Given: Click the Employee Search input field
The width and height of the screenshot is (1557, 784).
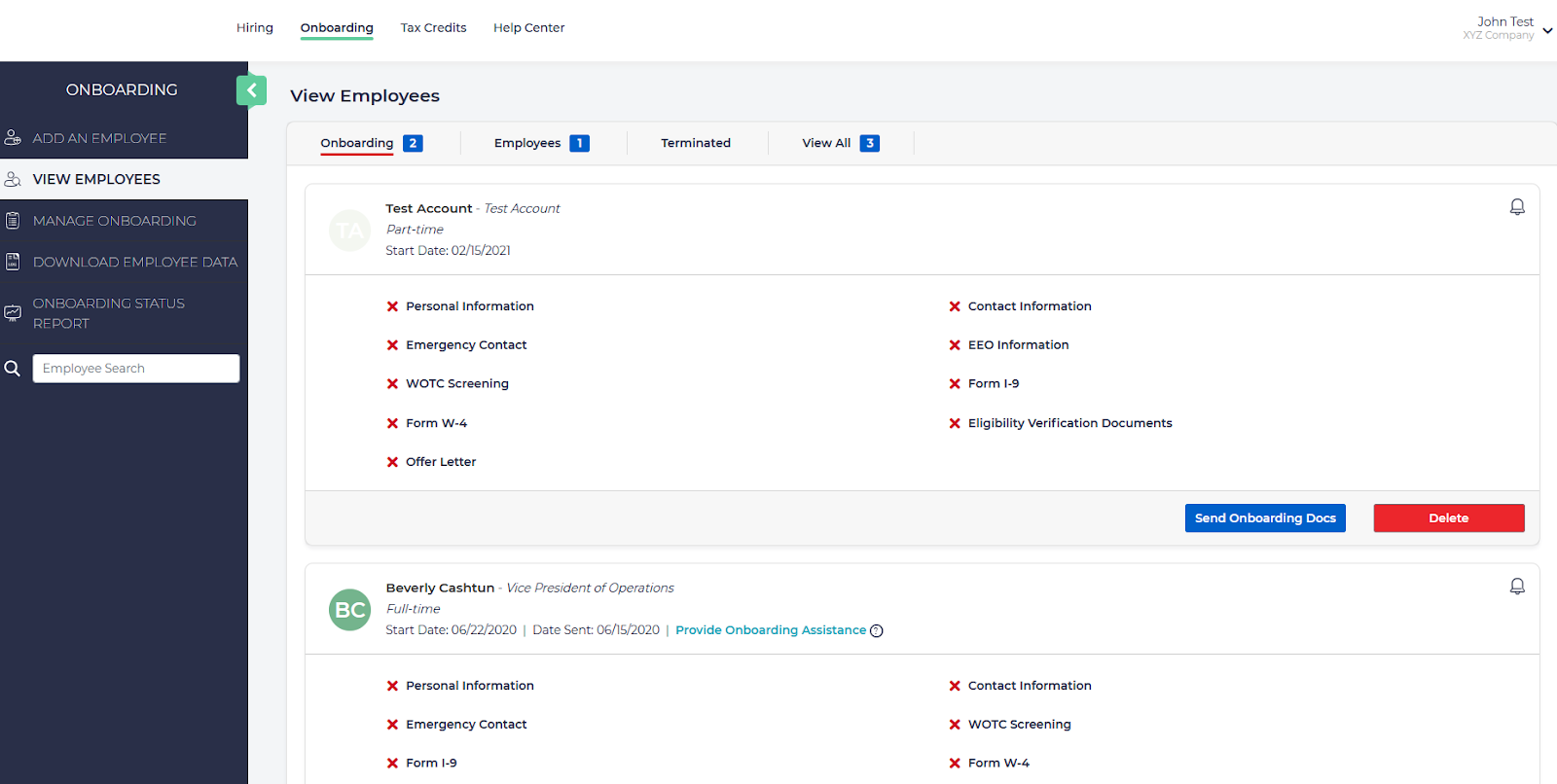Looking at the screenshot, I should pyautogui.click(x=136, y=369).
